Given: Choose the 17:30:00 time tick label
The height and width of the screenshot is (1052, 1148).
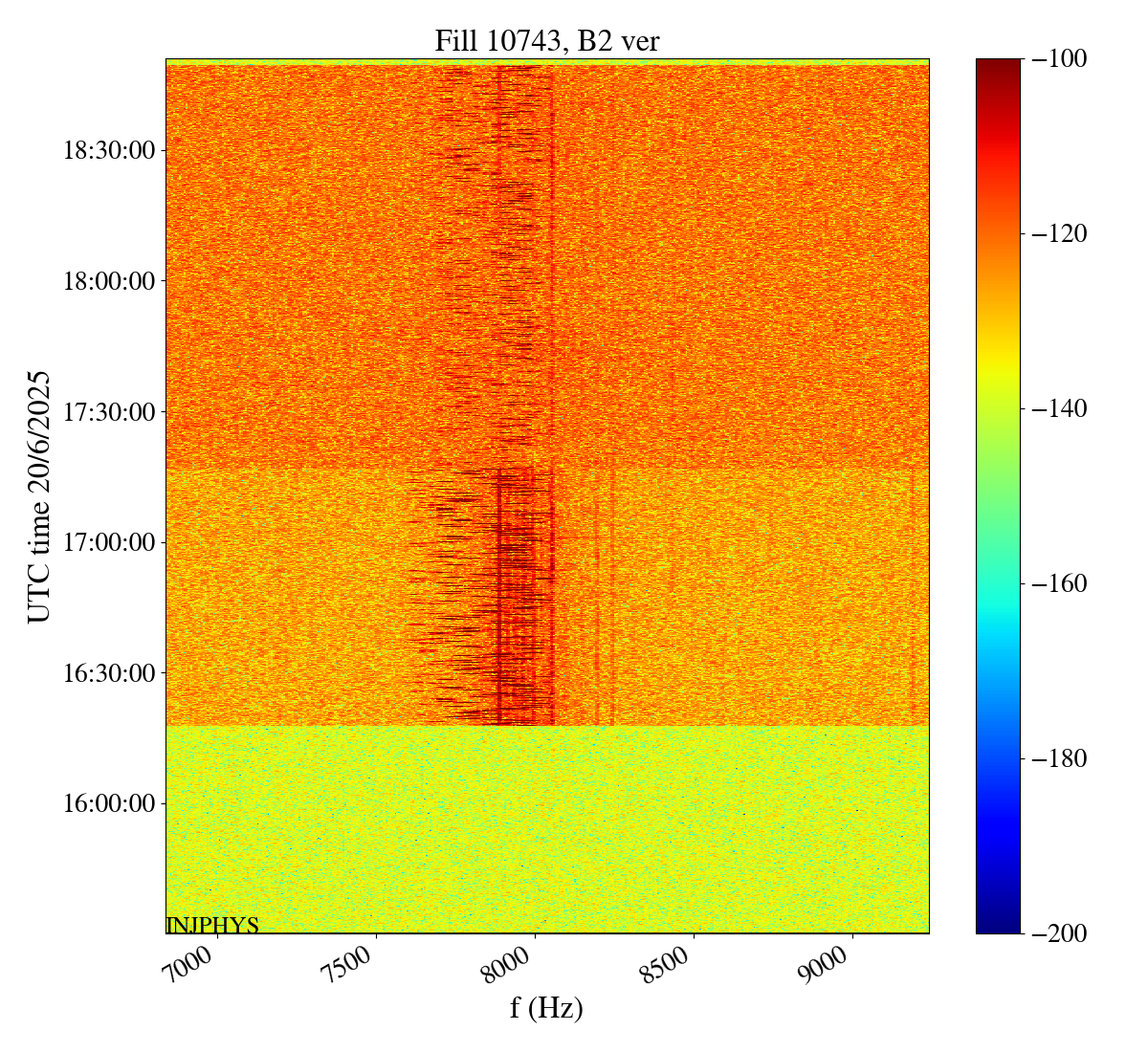Looking at the screenshot, I should click(x=108, y=412).
